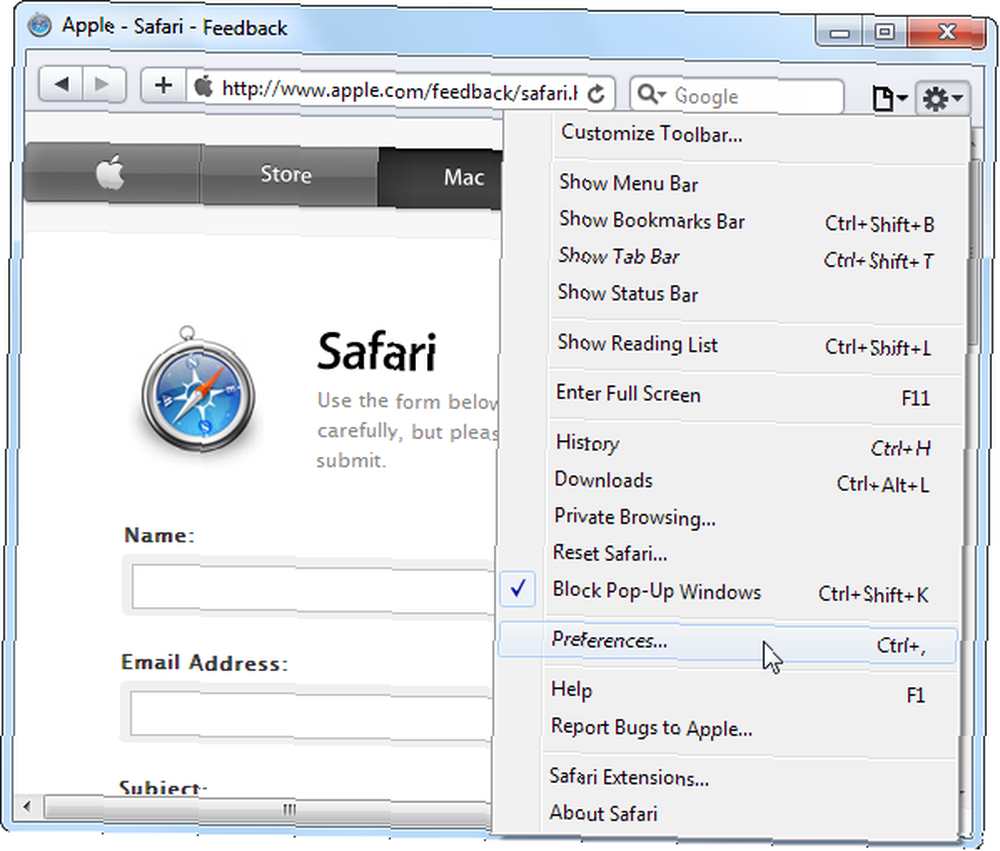The width and height of the screenshot is (1000, 851).
Task: Click the Forward navigation arrow
Action: click(x=102, y=84)
